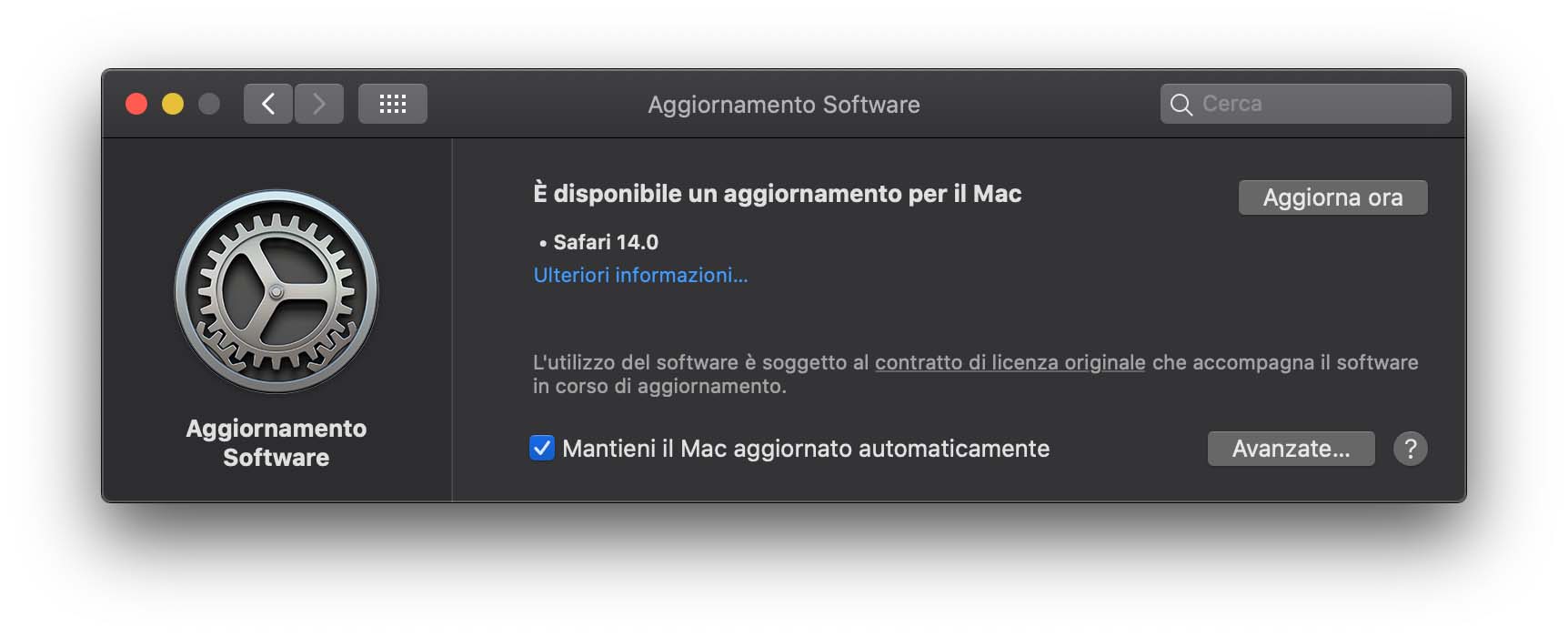Click the gray zoom window button
Image resolution: width=1568 pixels, height=637 pixels.
pyautogui.click(x=209, y=104)
